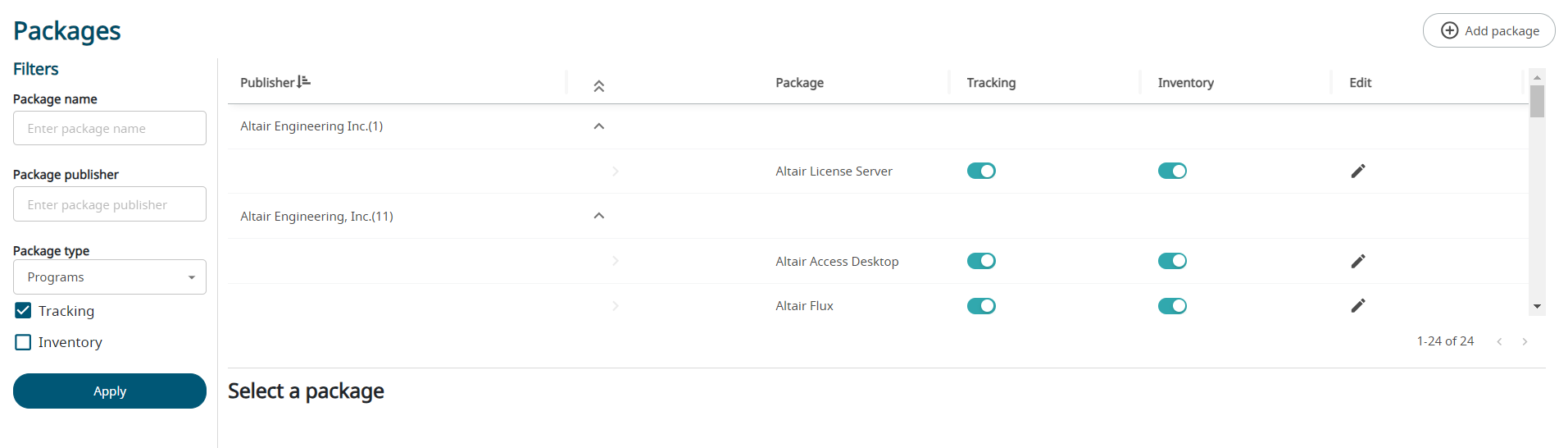Screen dimensions: 1568x448
Task: Toggle Inventory for Altair Access Desktop
Action: [x=1172, y=261]
